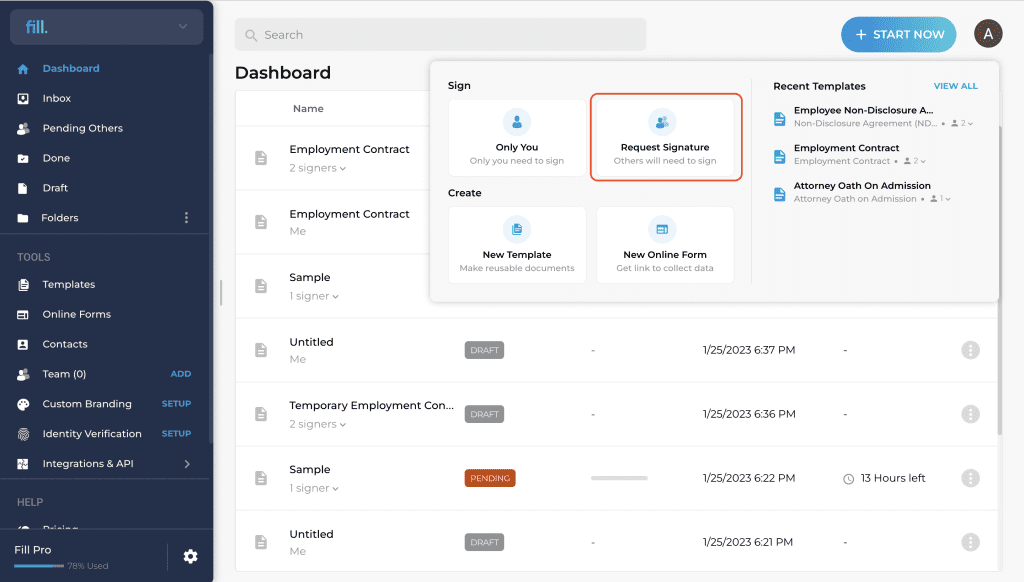The height and width of the screenshot is (582, 1024).
Task: Click into the Search field
Action: tap(440, 35)
